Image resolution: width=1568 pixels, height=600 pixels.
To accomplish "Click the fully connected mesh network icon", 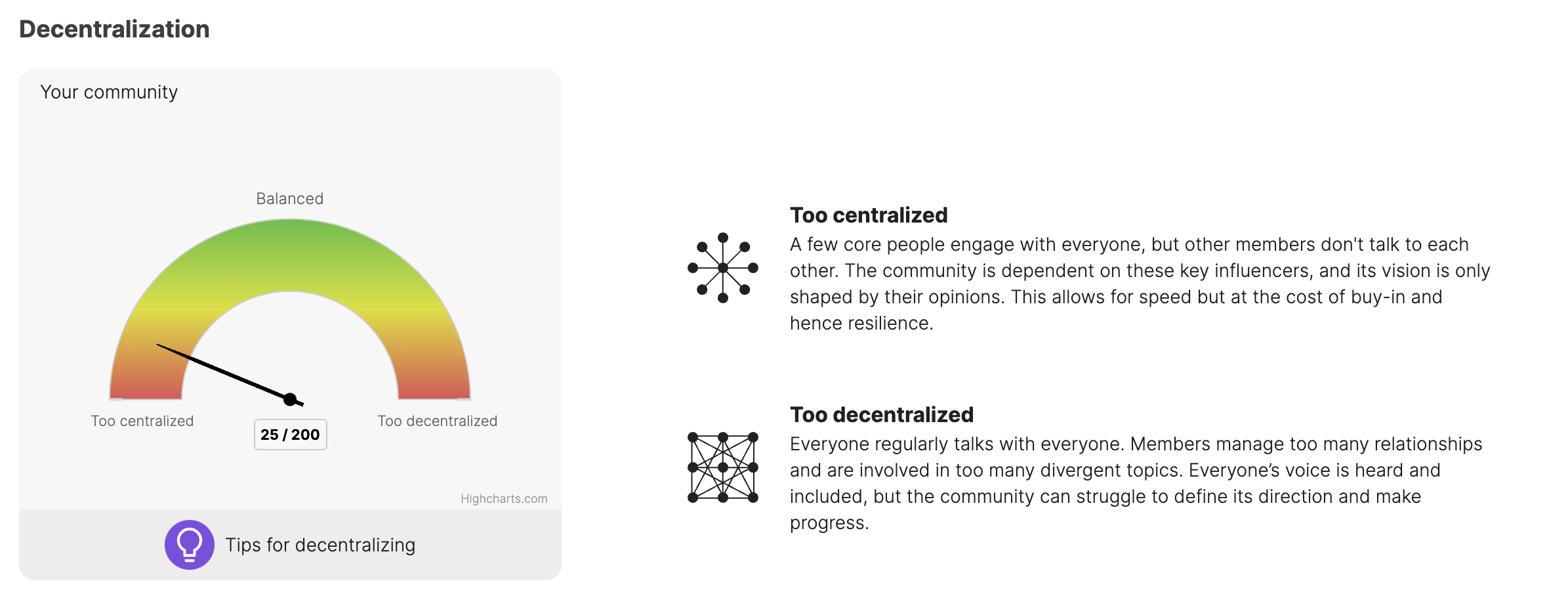I will [x=722, y=467].
